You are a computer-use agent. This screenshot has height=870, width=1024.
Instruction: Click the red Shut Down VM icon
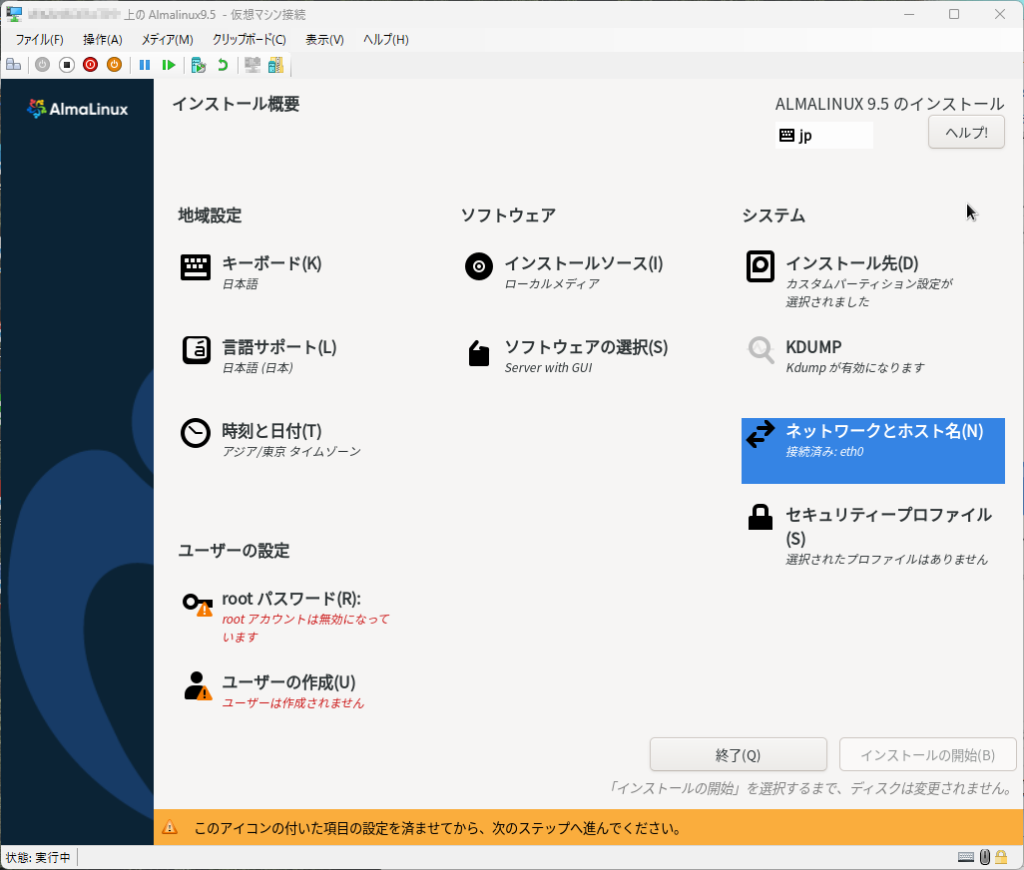click(x=90, y=65)
